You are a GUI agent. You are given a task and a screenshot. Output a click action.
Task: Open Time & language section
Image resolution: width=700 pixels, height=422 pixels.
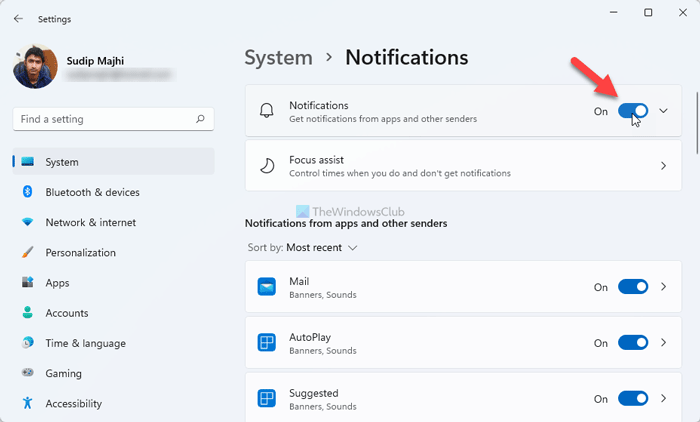click(85, 343)
